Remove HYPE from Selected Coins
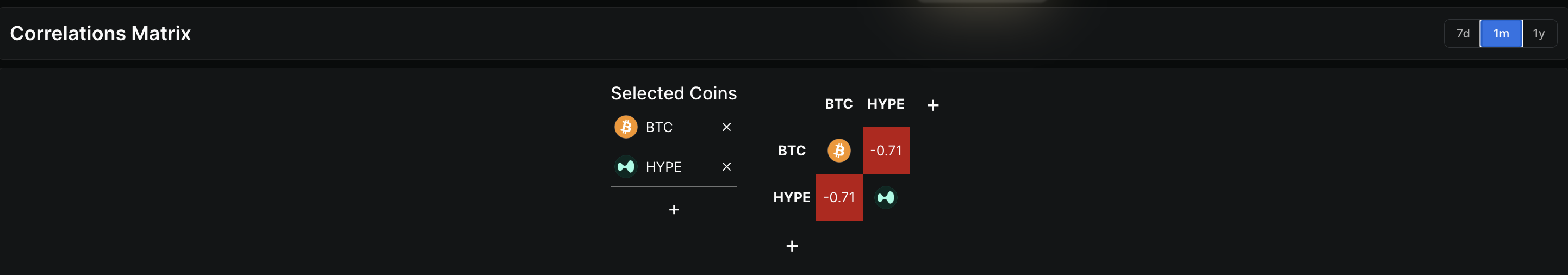 726,167
